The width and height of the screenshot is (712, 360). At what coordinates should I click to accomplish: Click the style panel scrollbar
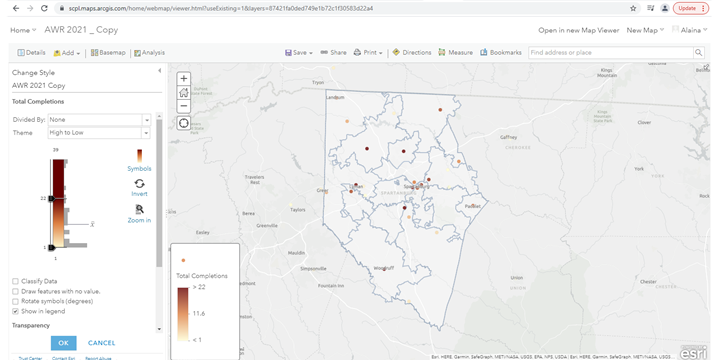tap(159, 193)
